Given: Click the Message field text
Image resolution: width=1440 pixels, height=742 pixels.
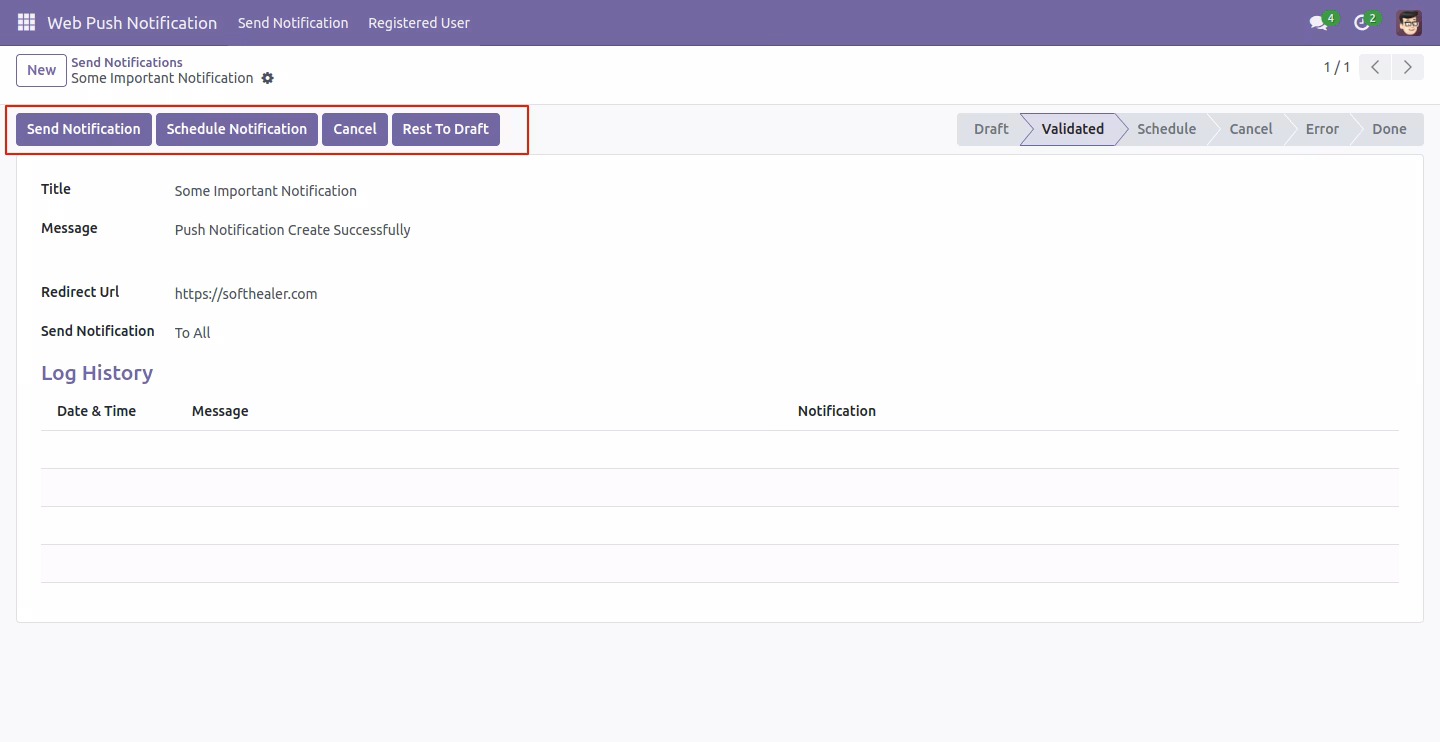Looking at the screenshot, I should (293, 230).
